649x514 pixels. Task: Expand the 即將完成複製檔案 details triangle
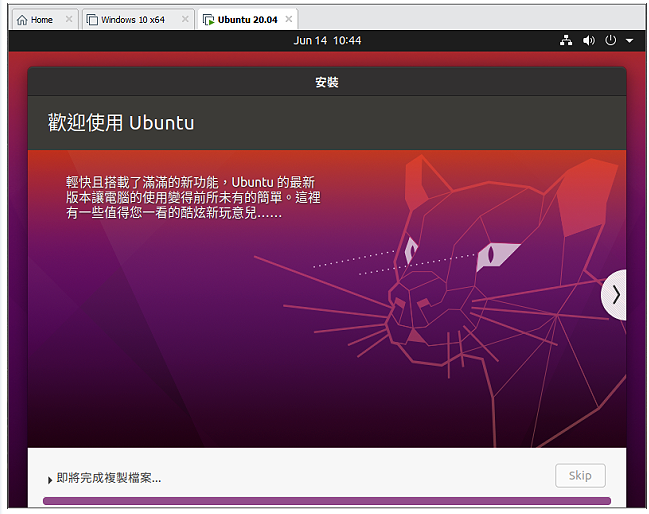[50, 480]
